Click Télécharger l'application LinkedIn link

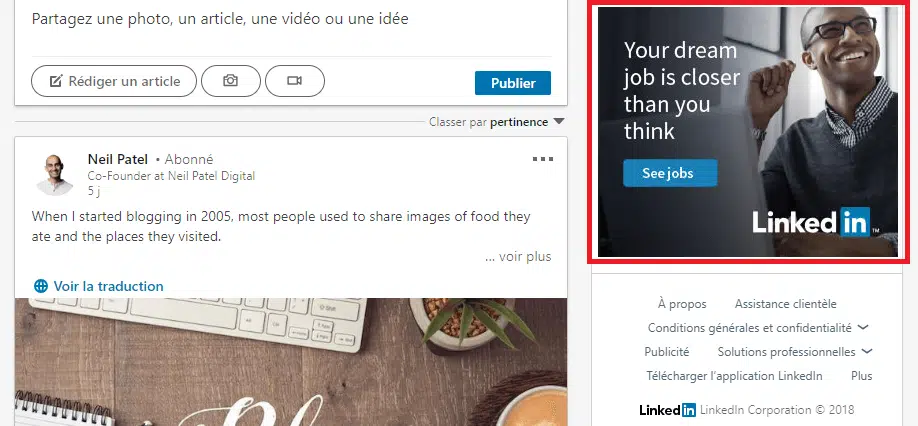coord(734,376)
